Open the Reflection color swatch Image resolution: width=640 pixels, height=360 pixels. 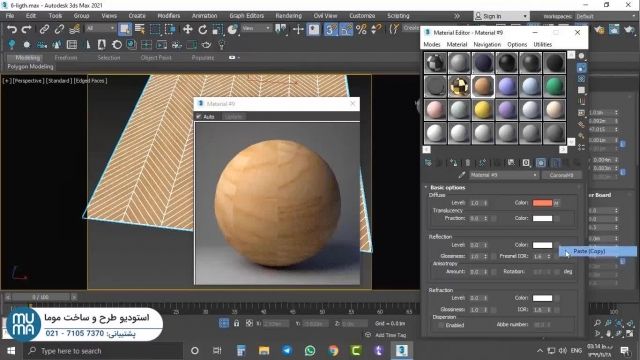click(x=542, y=245)
